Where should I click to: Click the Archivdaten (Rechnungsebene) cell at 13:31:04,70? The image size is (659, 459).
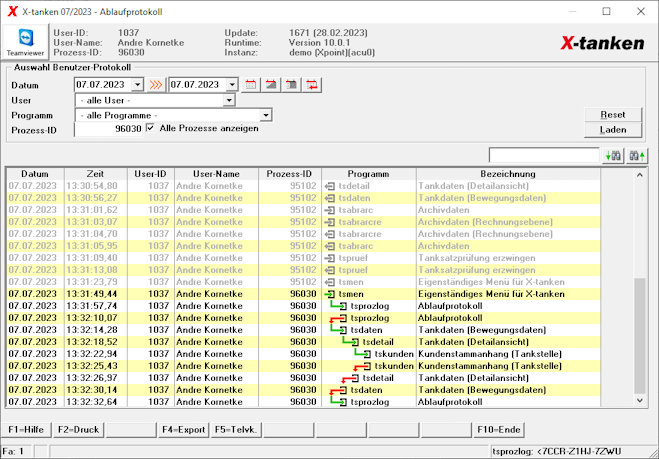(508, 234)
